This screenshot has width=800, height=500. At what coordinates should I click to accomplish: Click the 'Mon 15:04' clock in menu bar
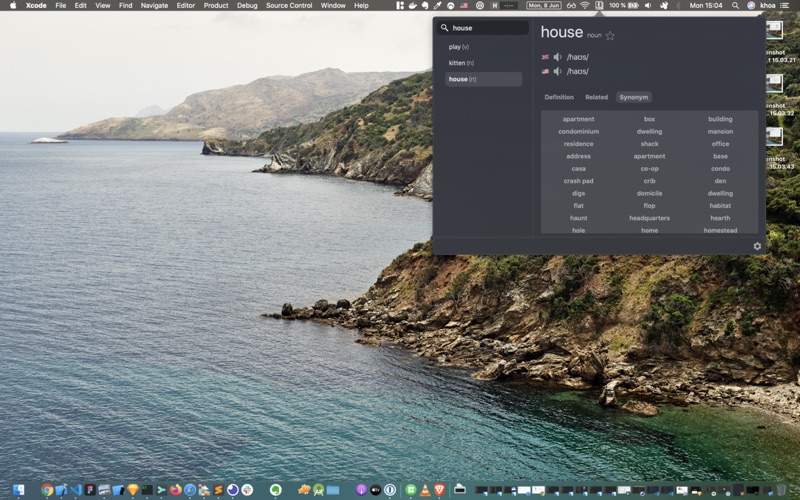(x=706, y=6)
